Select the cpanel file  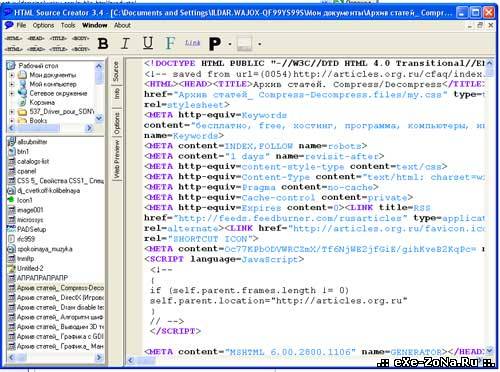(26, 171)
